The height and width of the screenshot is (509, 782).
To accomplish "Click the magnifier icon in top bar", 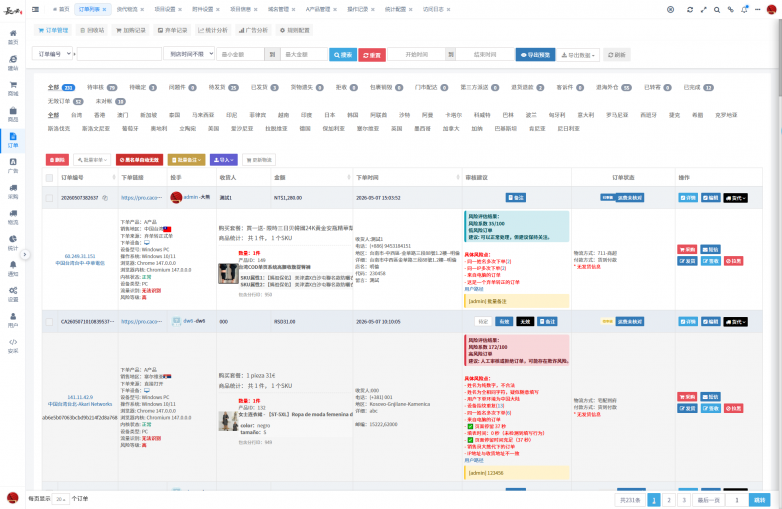I will (717, 9).
